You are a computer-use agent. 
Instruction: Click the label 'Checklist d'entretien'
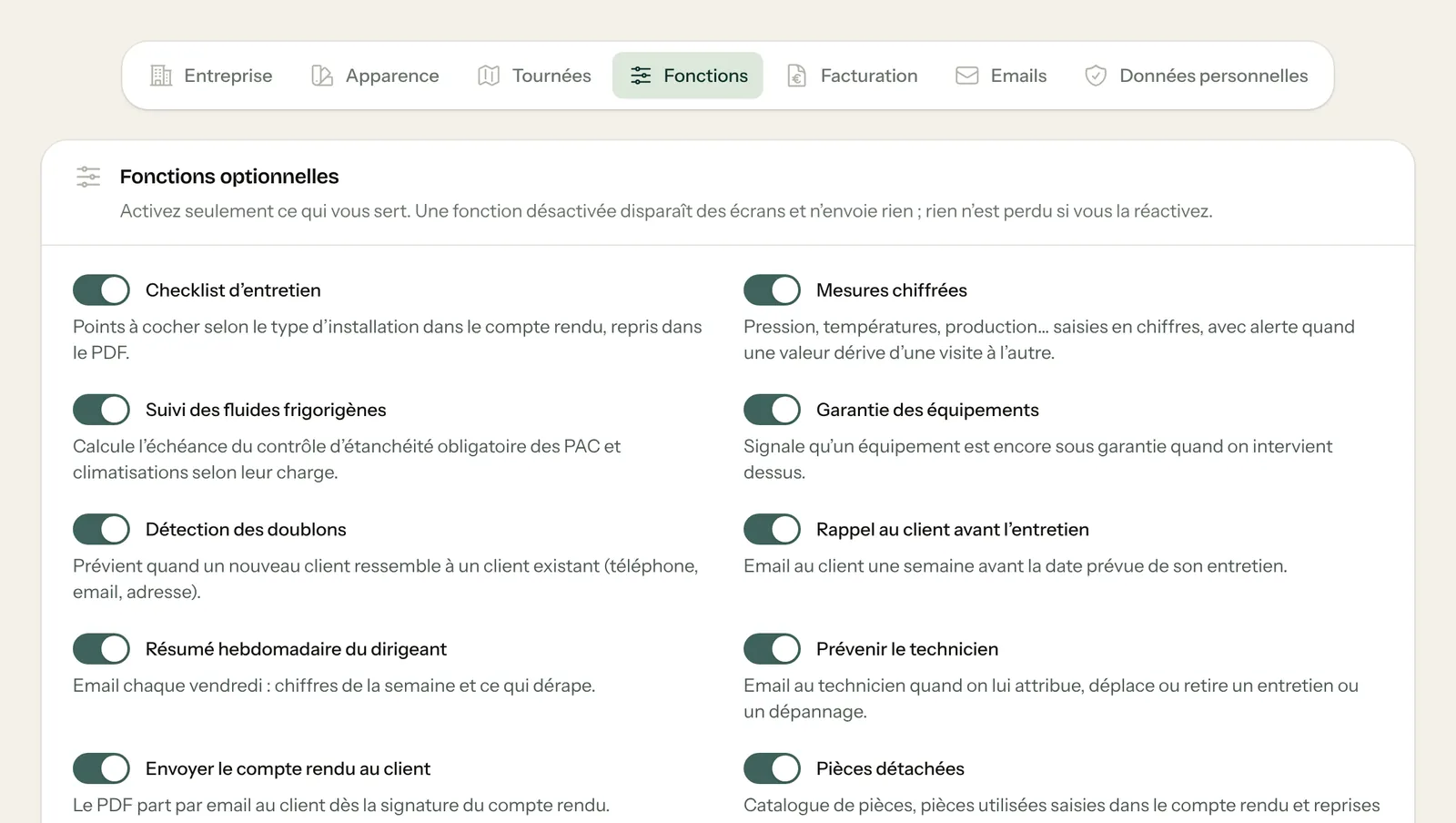pyautogui.click(x=233, y=290)
